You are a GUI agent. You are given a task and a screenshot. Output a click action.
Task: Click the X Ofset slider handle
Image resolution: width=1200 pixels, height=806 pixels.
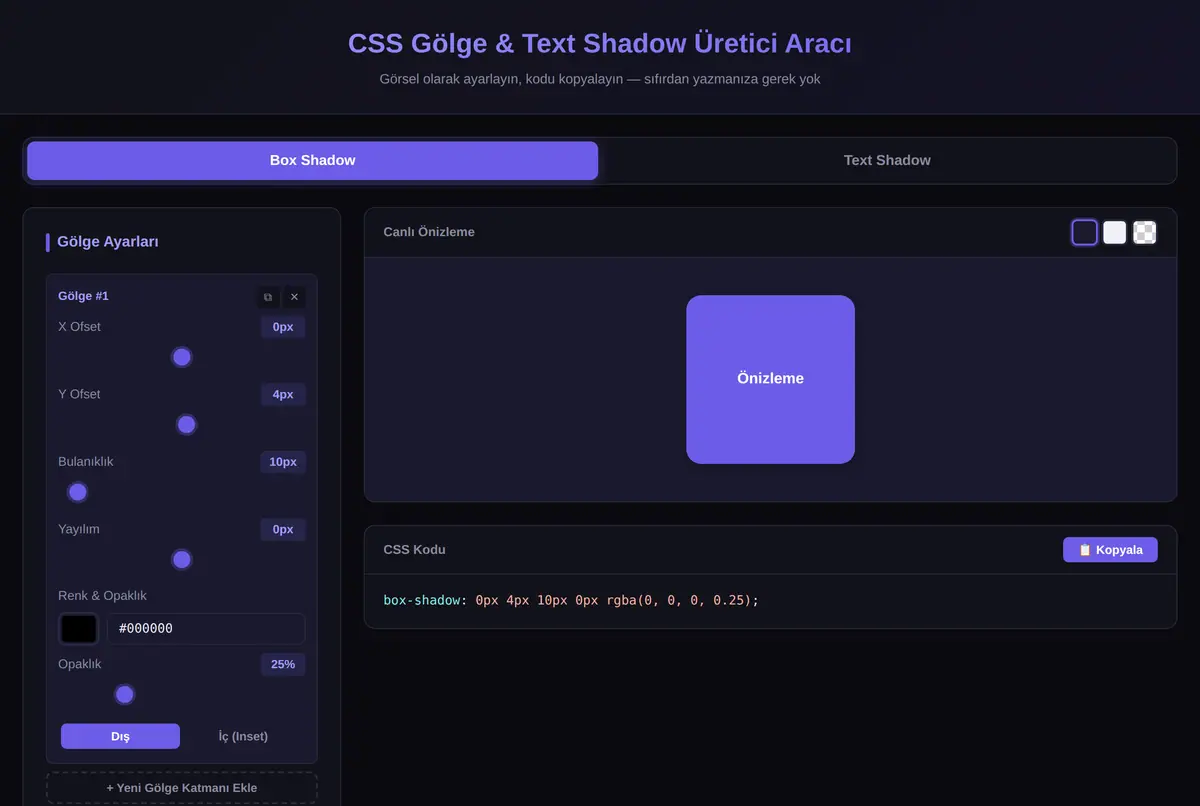tap(182, 357)
